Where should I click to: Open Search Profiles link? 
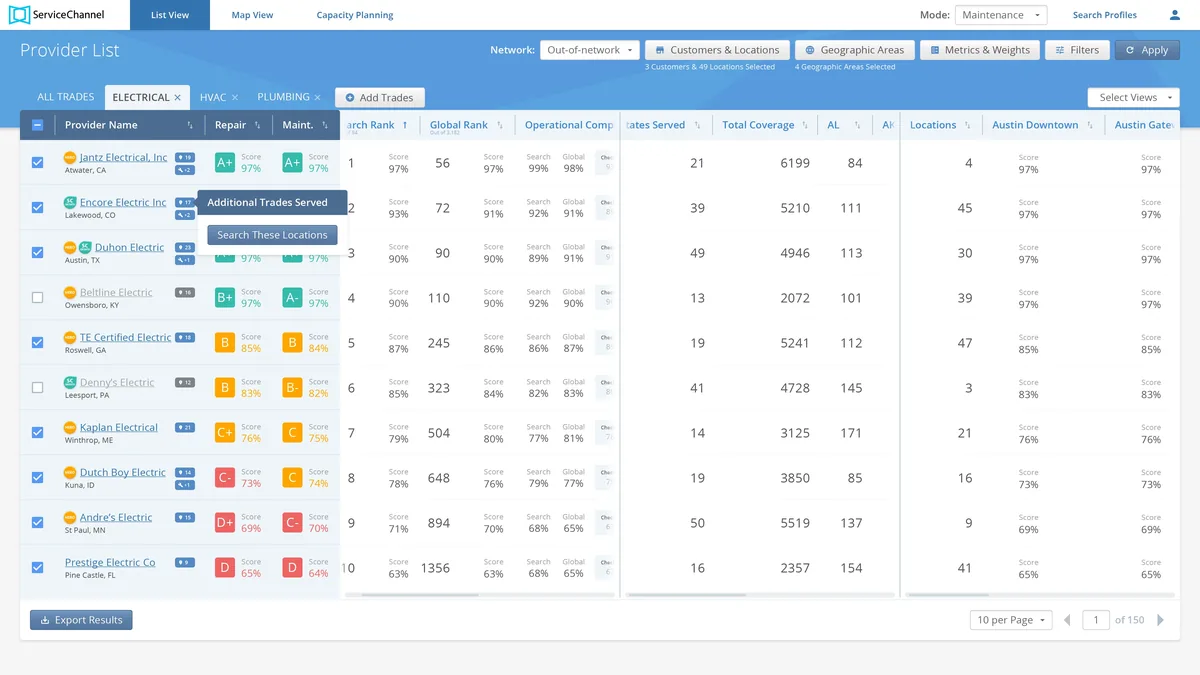pos(1105,15)
